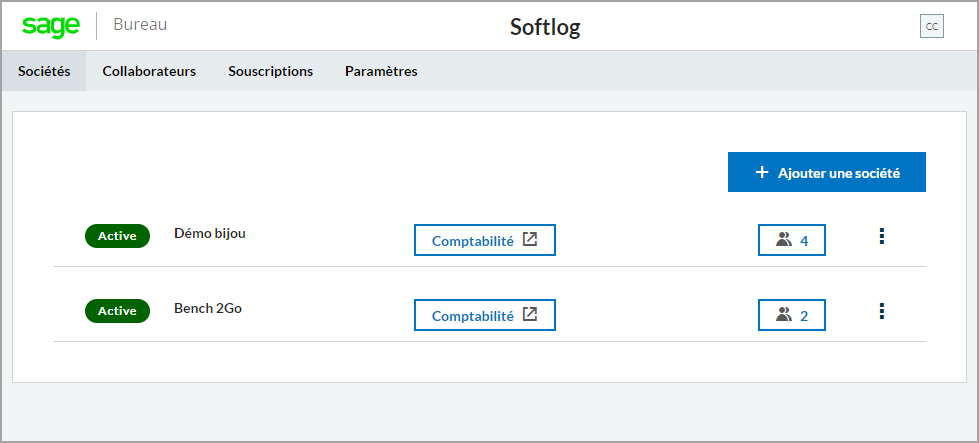Click the Bureau label in header
Image resolution: width=979 pixels, height=443 pixels.
(x=140, y=25)
